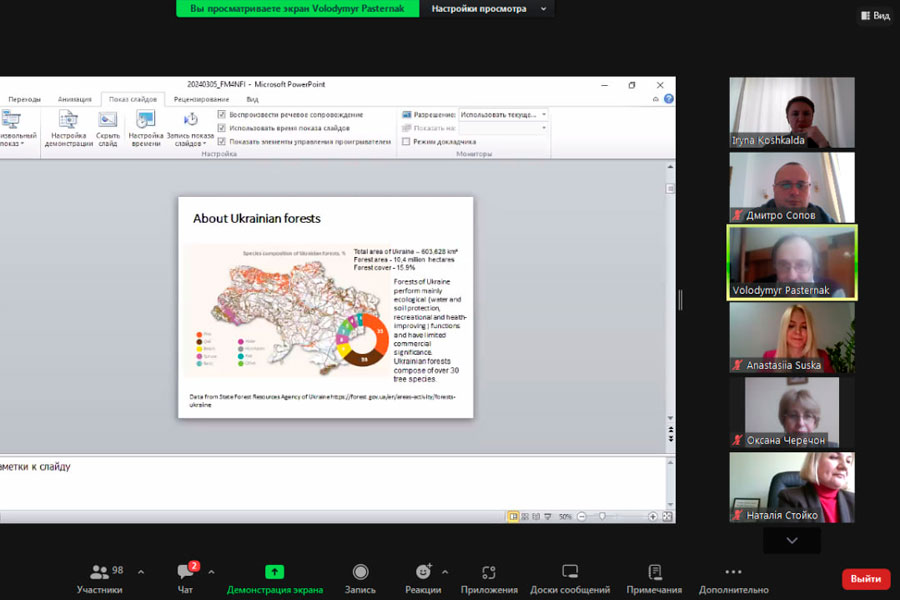Image resolution: width=900 pixels, height=600 pixels.
Task: Open the Приложения apps icon
Action: (x=489, y=572)
